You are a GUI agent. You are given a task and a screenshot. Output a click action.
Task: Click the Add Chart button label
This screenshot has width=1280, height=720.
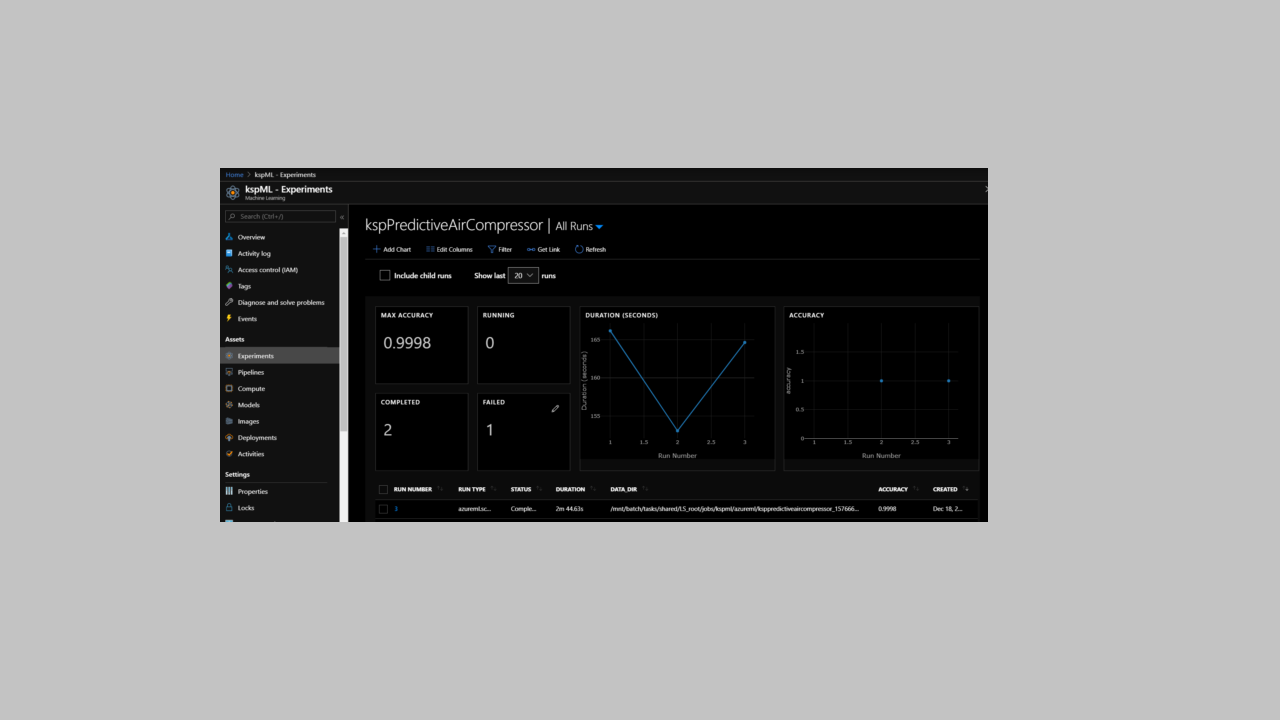397,249
